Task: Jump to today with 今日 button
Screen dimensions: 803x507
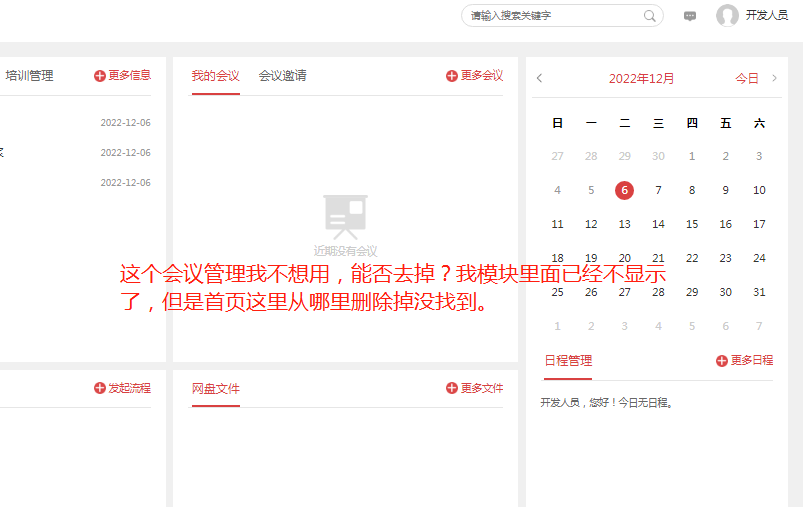Action: pyautogui.click(x=747, y=78)
